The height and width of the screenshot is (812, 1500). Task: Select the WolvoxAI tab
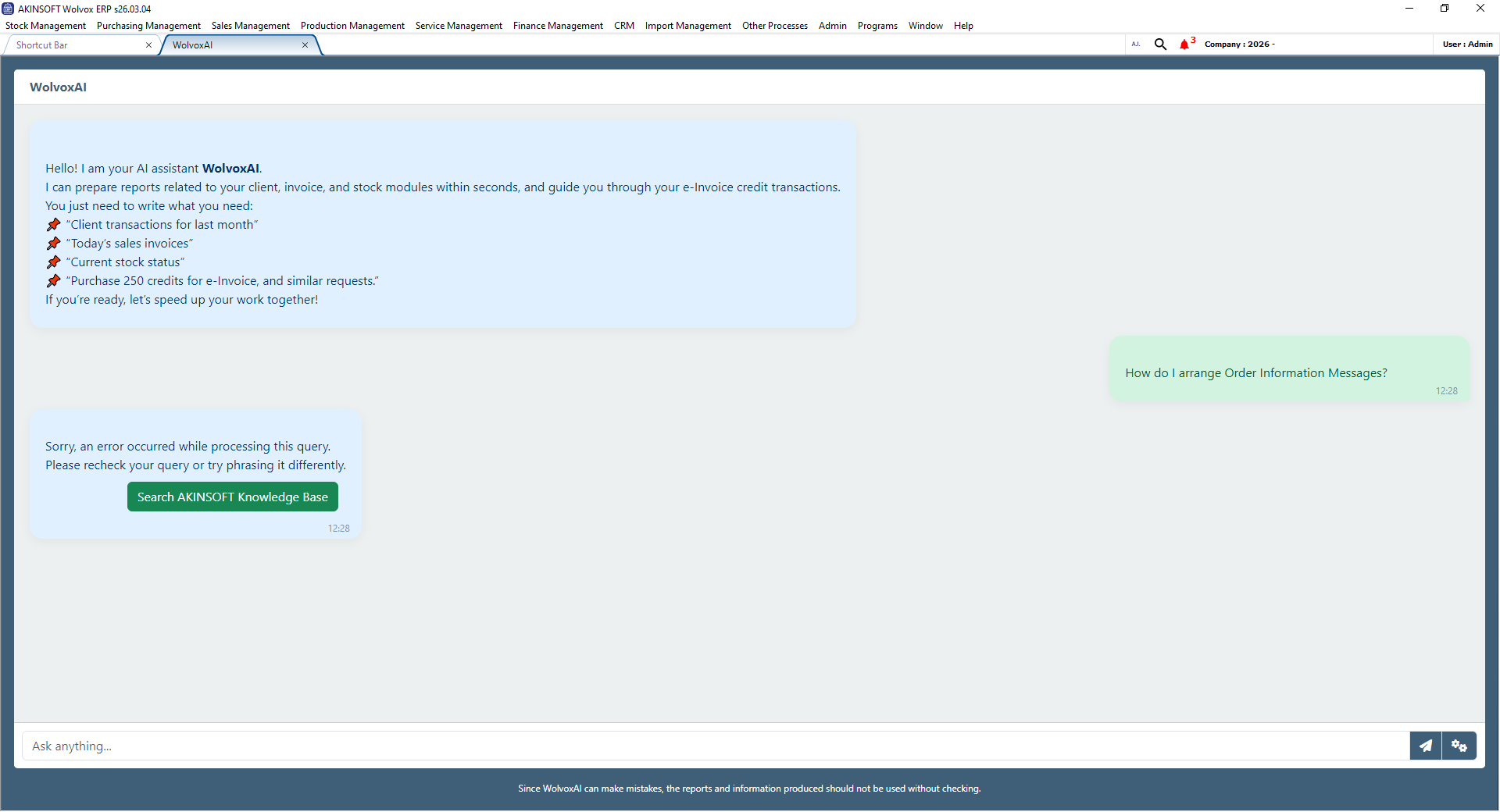192,45
